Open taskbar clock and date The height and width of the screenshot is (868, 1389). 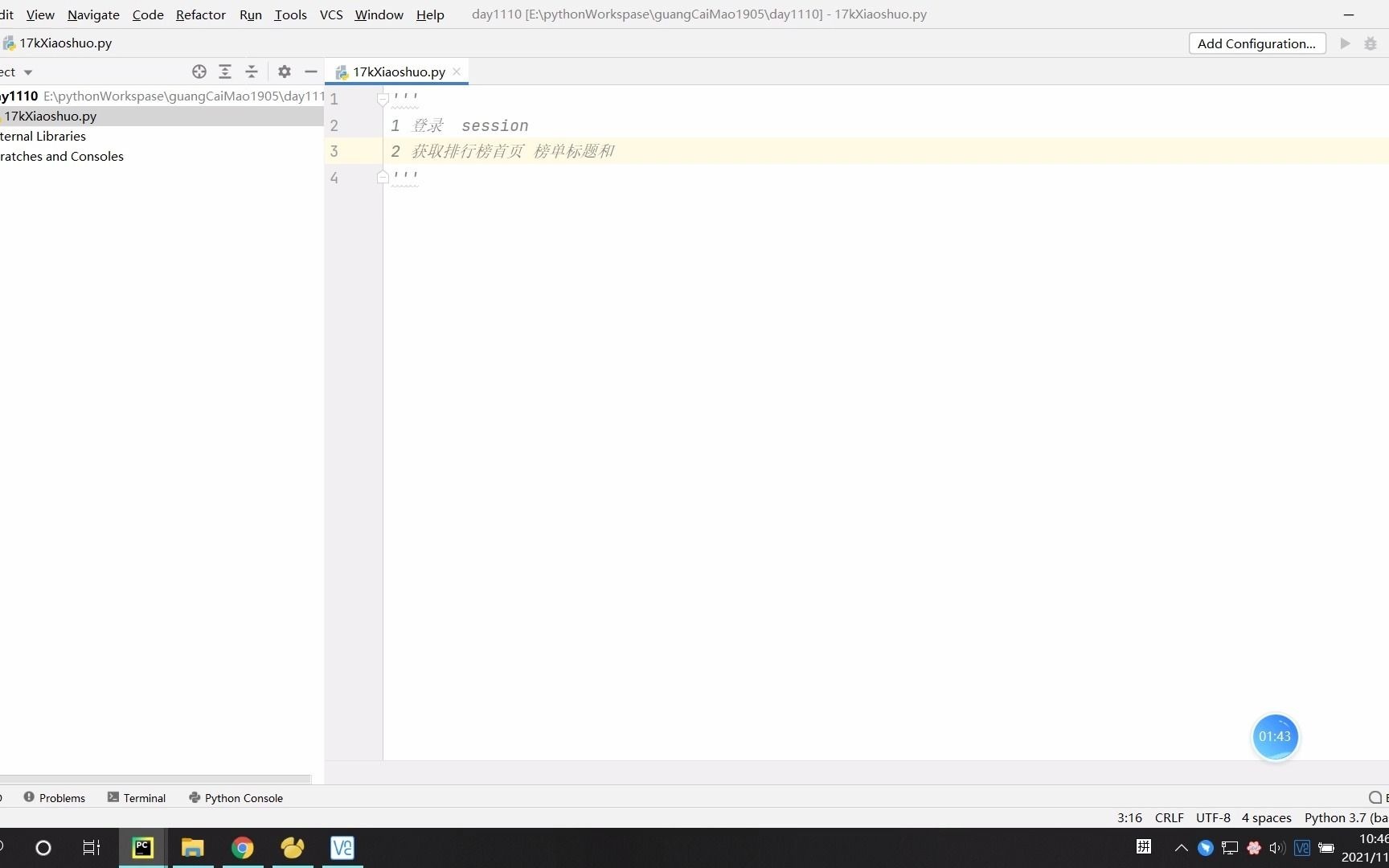1366,848
